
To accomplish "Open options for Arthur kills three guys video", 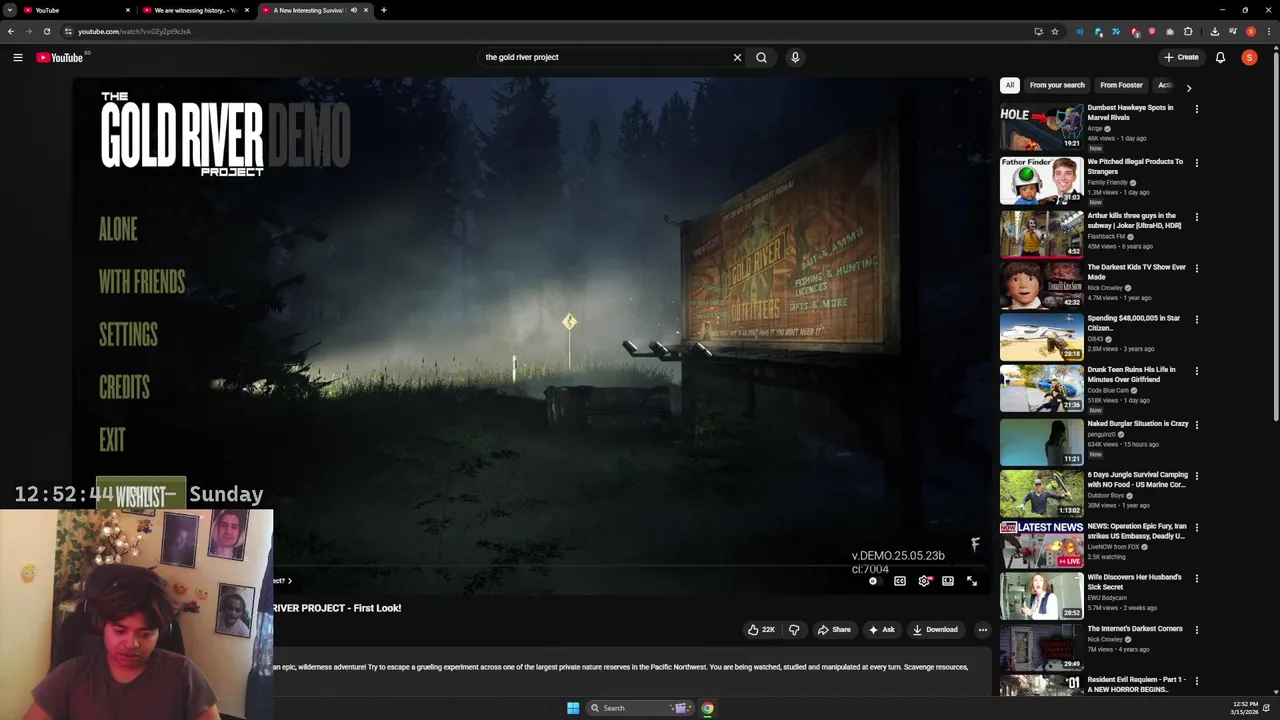I will (1196, 217).
